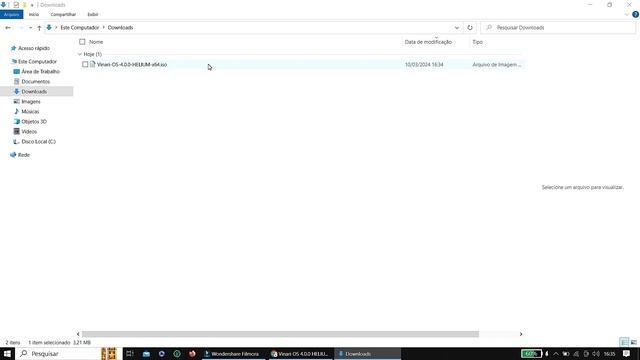Open Objetos 3D in sidebar

[34, 122]
